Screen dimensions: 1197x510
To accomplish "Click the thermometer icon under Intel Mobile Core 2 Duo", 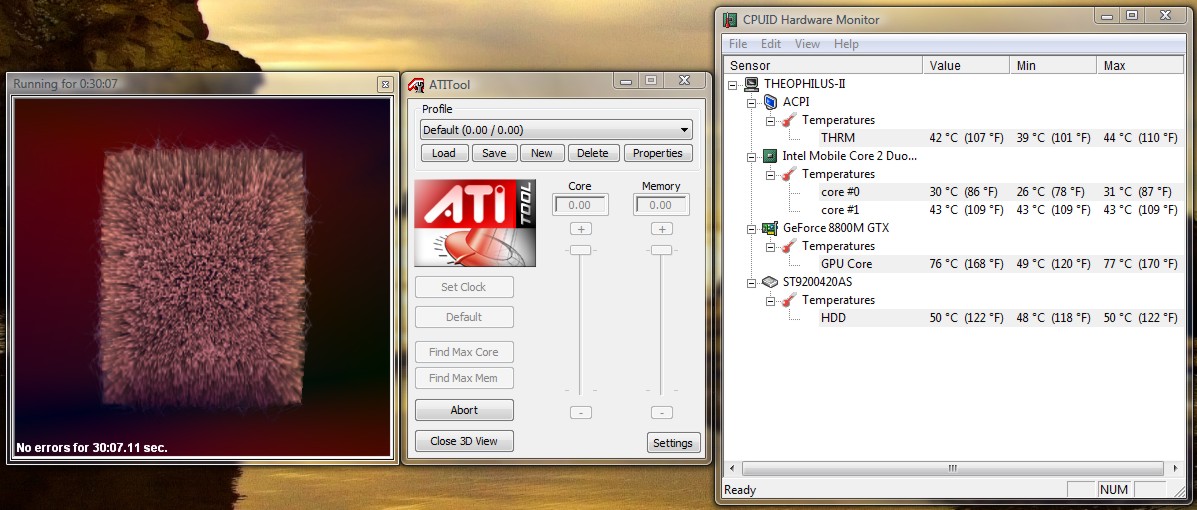I will (x=789, y=174).
